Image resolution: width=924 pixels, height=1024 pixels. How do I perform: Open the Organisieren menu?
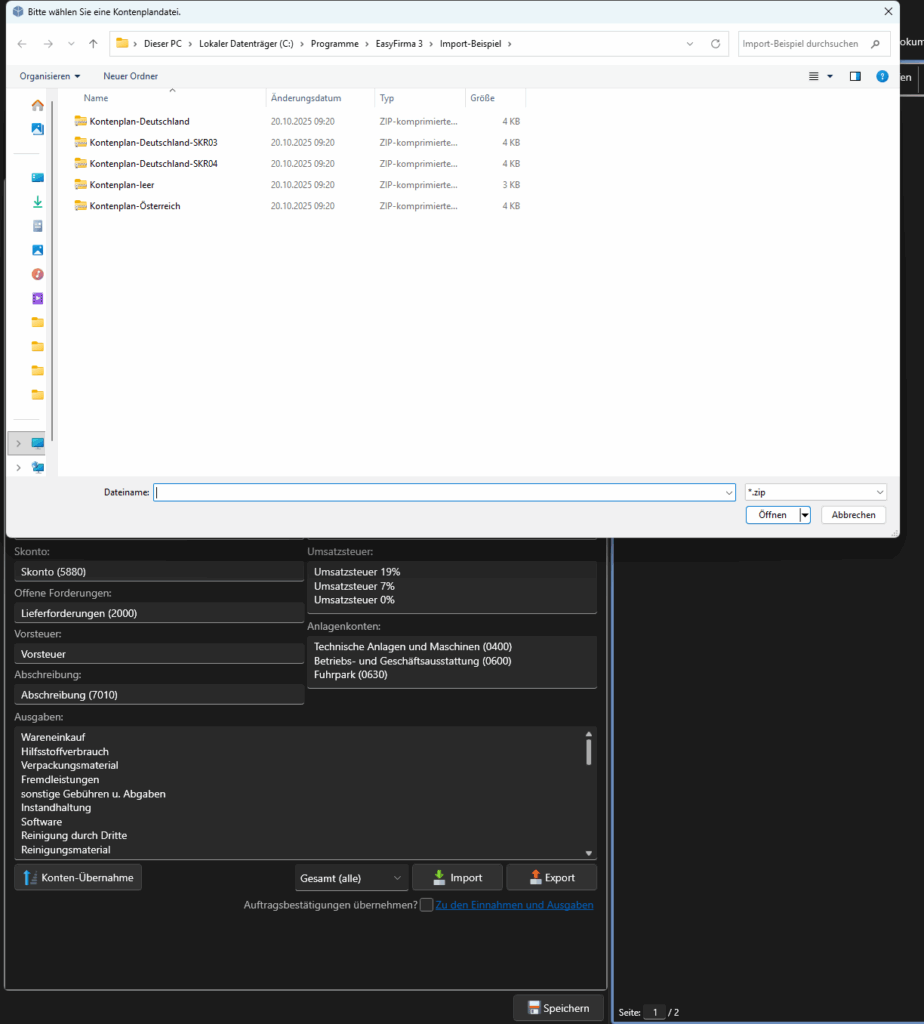50,76
